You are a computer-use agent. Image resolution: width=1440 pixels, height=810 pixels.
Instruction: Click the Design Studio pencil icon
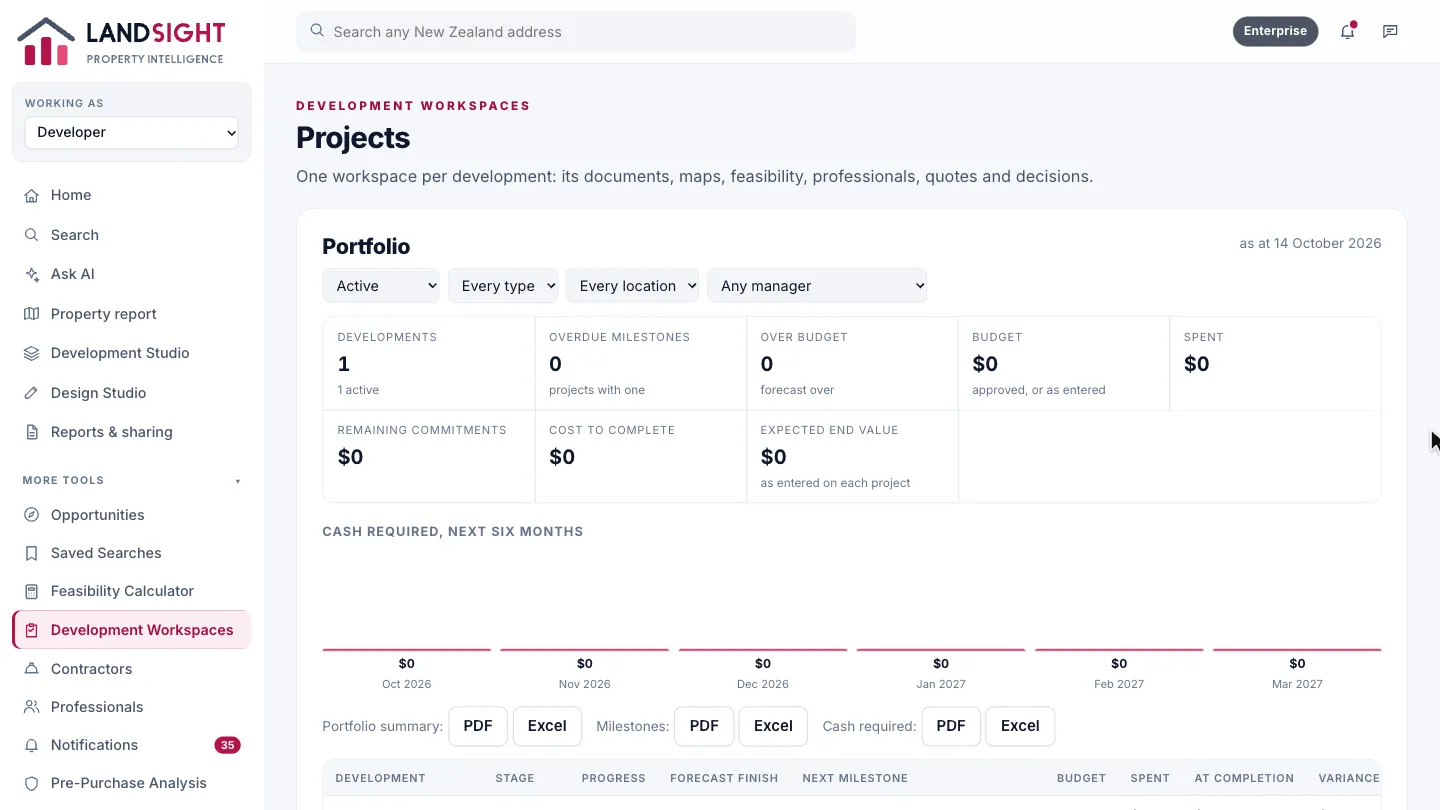[x=32, y=393]
